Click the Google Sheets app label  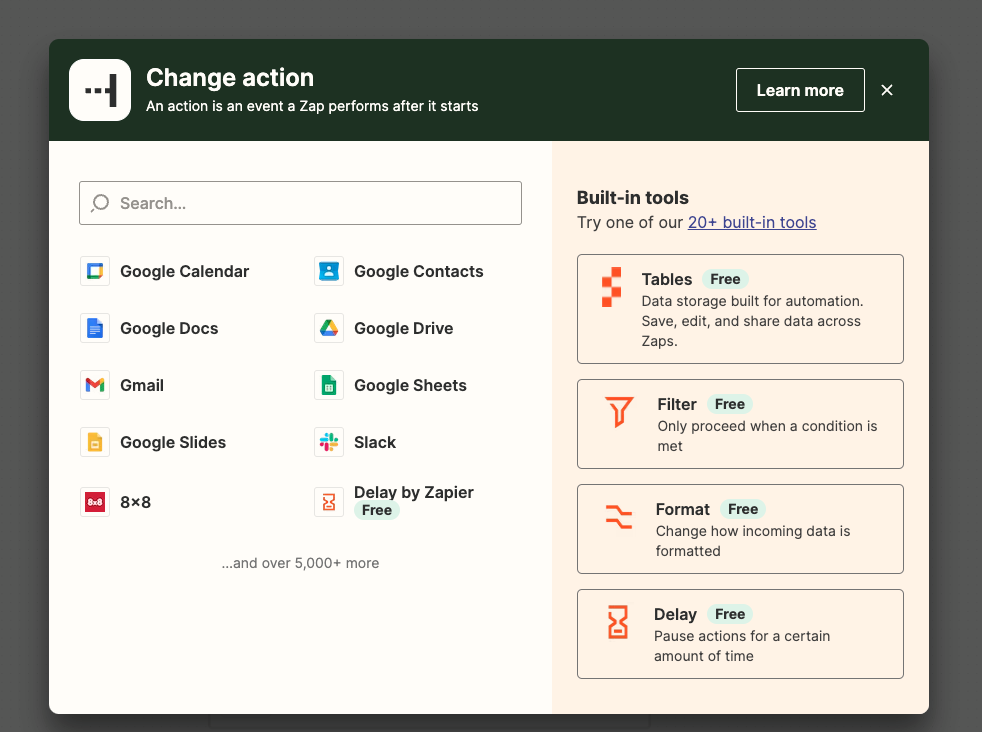click(410, 385)
